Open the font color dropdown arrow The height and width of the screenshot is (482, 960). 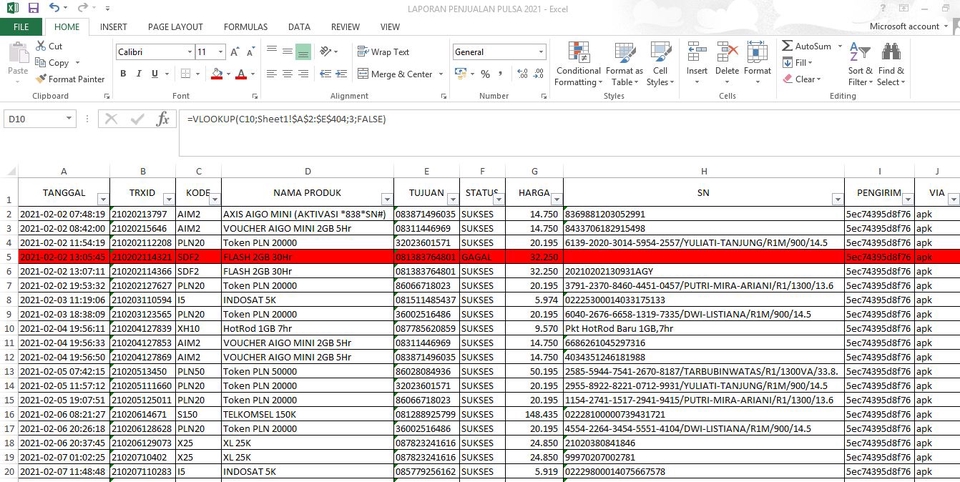click(x=253, y=74)
